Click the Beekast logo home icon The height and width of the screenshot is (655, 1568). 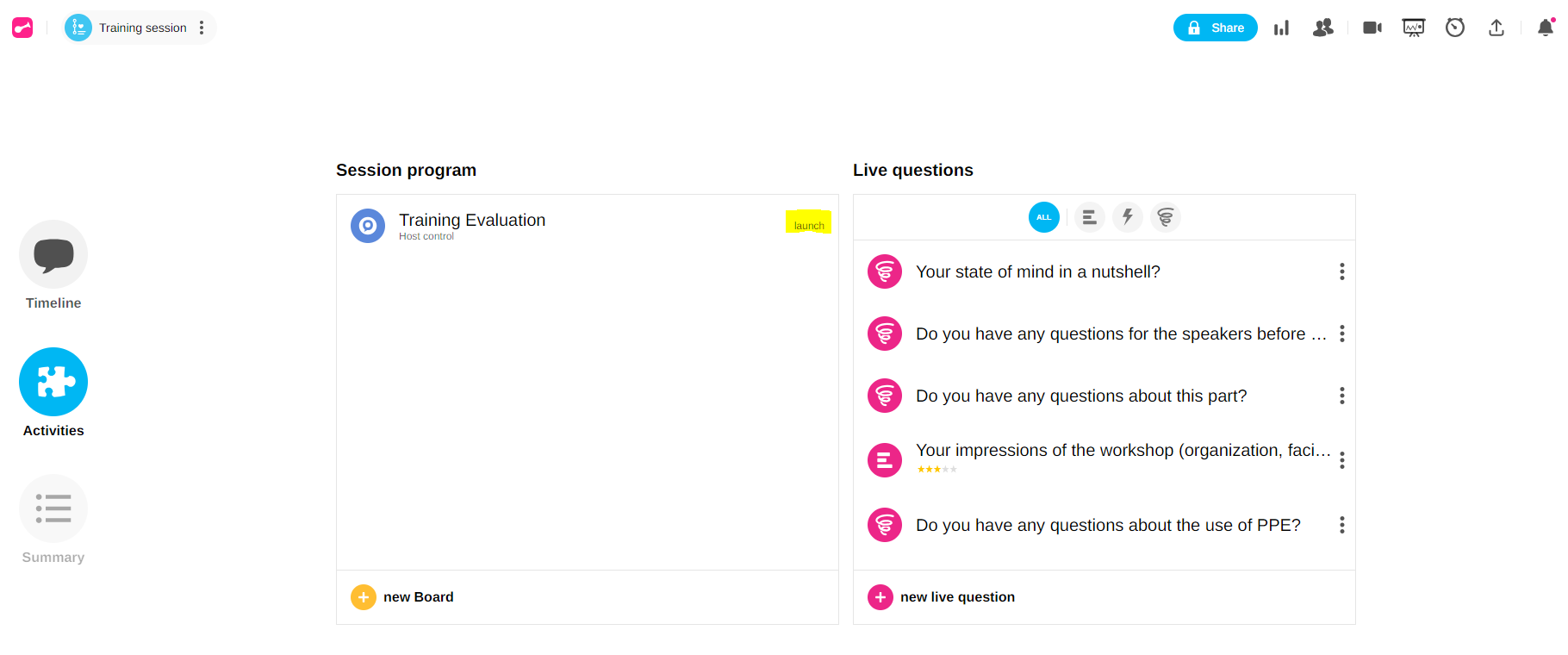(x=22, y=28)
